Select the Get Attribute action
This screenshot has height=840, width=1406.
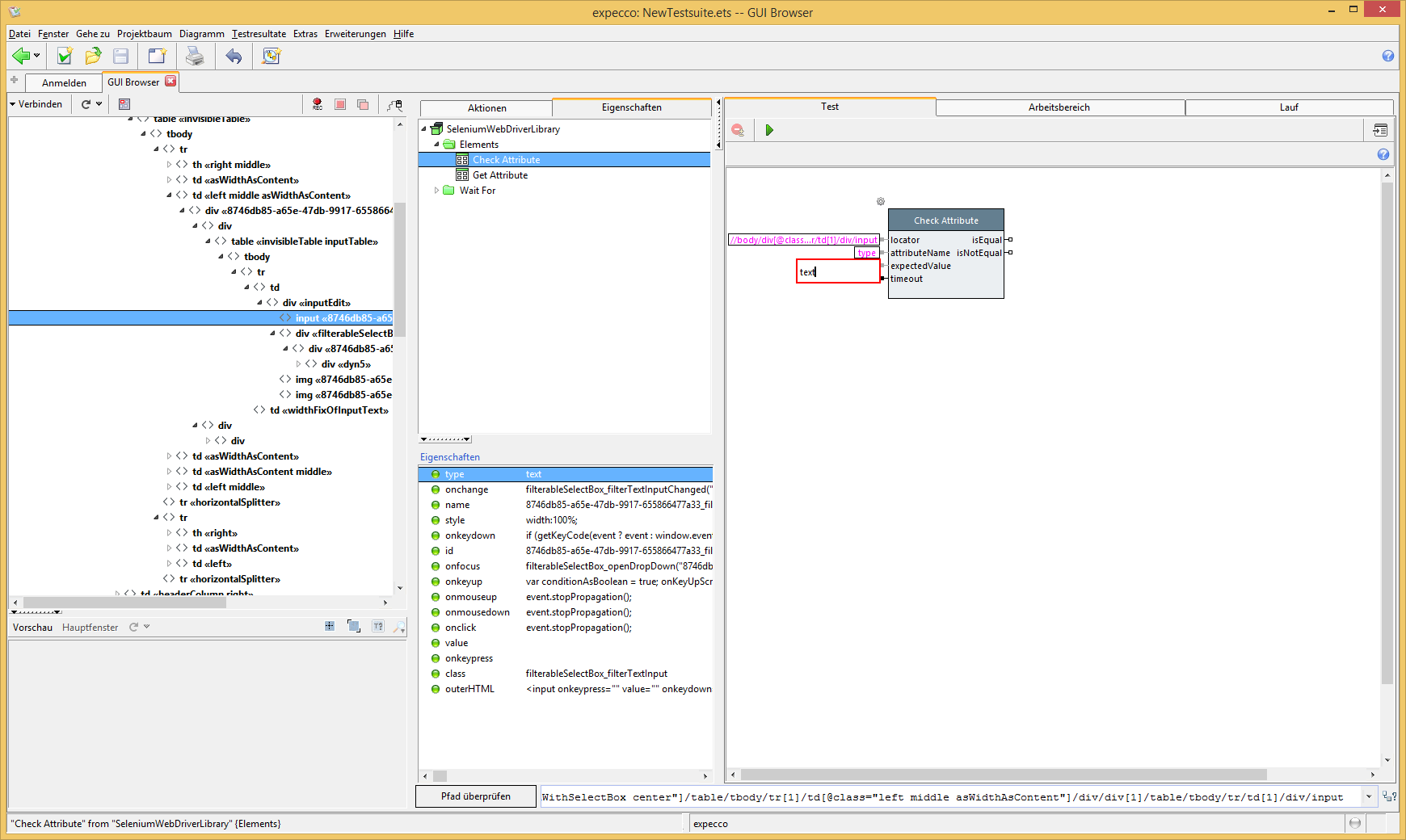pyautogui.click(x=499, y=175)
